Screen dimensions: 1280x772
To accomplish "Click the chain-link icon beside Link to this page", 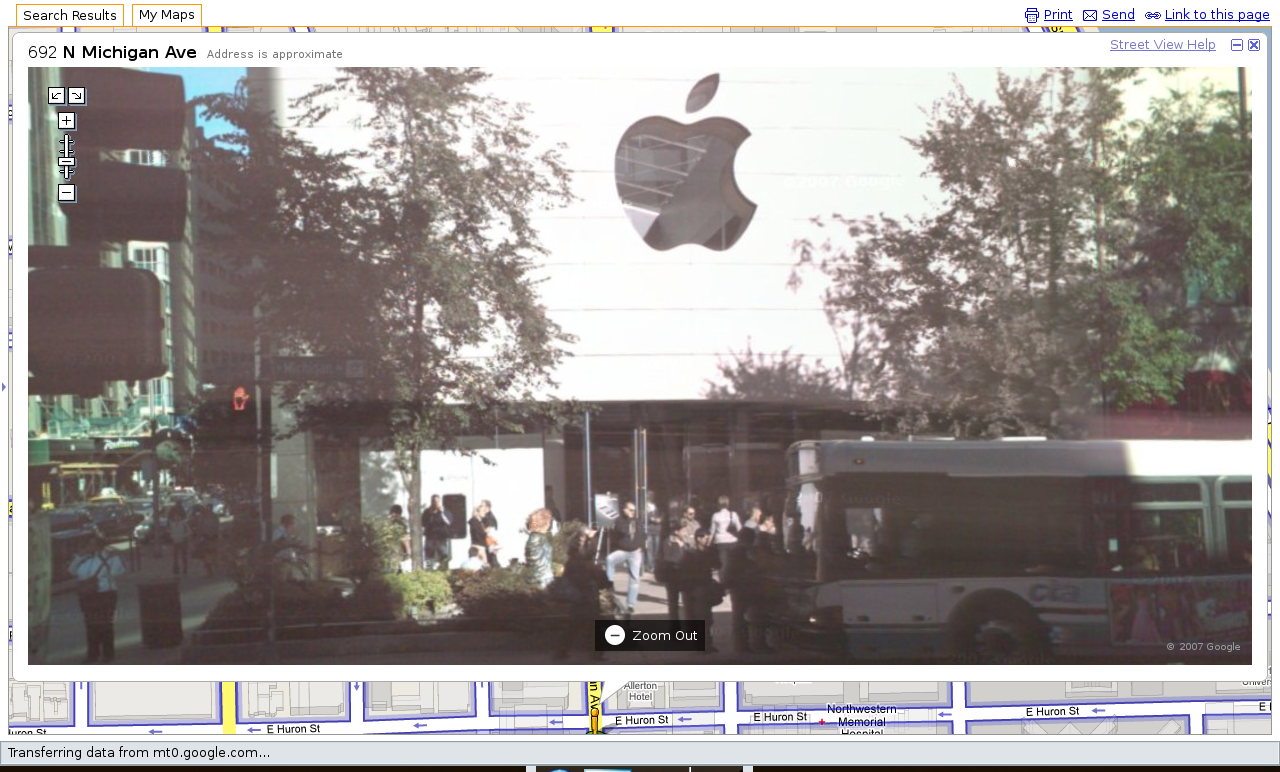I will tap(1153, 15).
